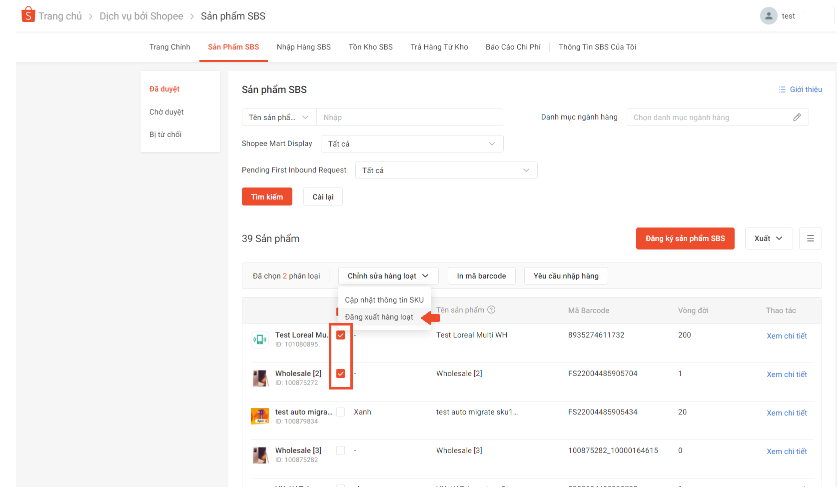Click test auto migrate product thumbnail
The image size is (837, 490).
pos(260,415)
